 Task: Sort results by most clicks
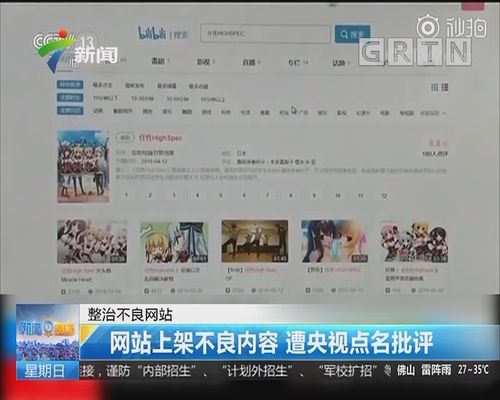(102, 85)
